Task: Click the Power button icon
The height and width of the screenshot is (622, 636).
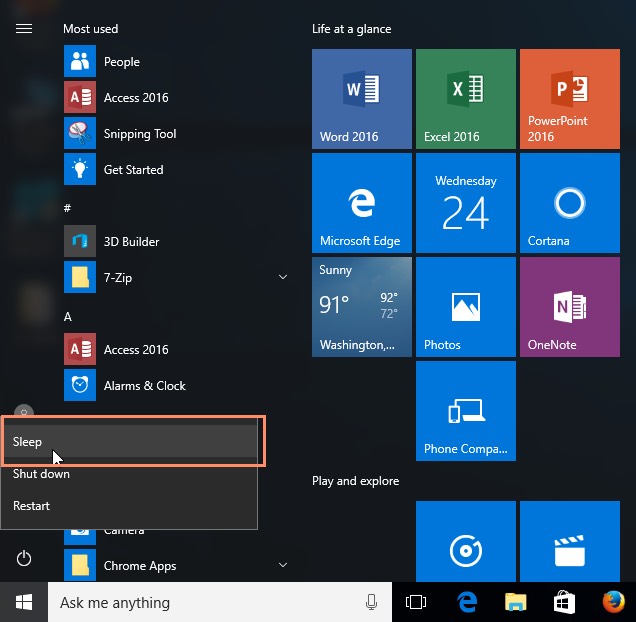Action: 24,558
